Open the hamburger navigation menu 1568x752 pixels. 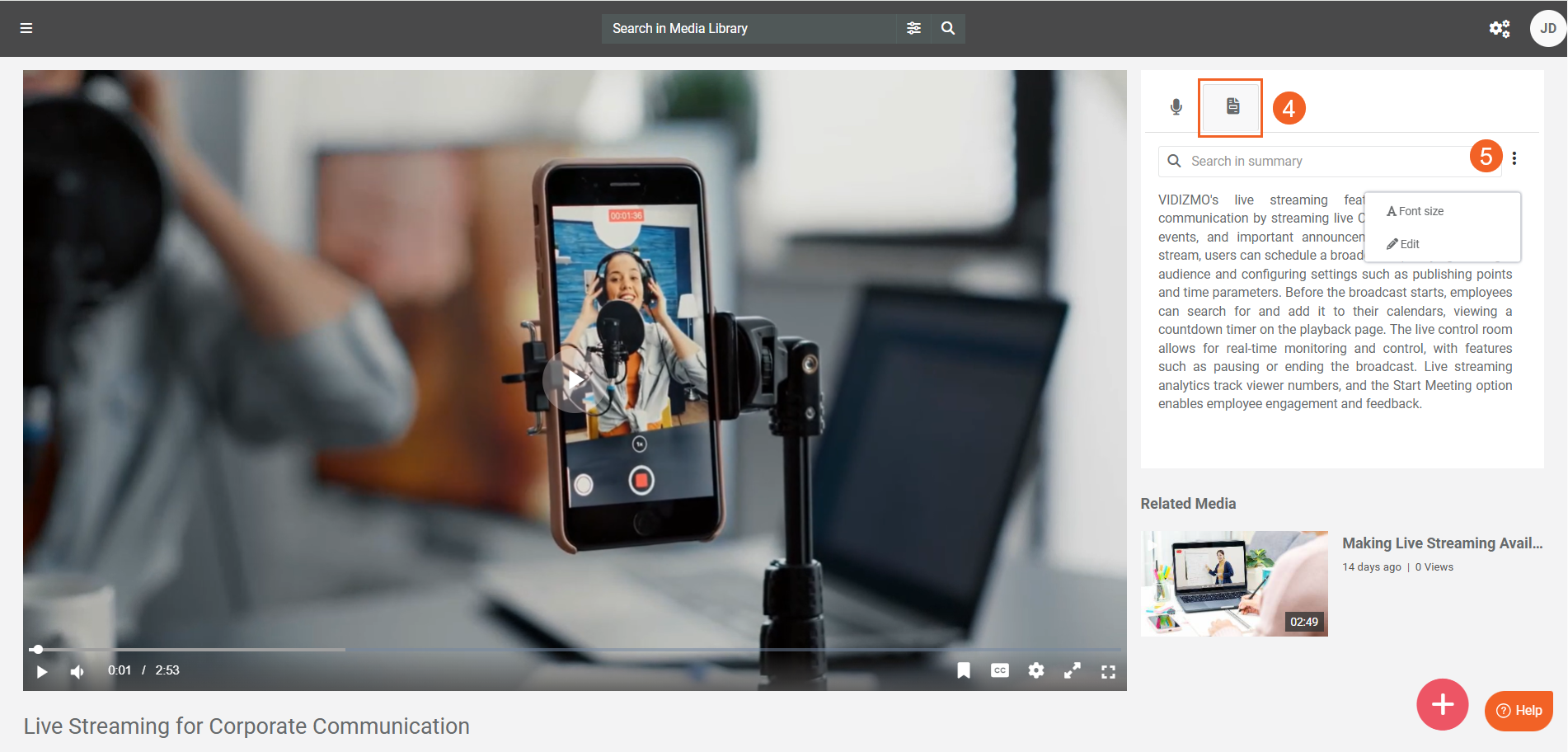[x=26, y=28]
